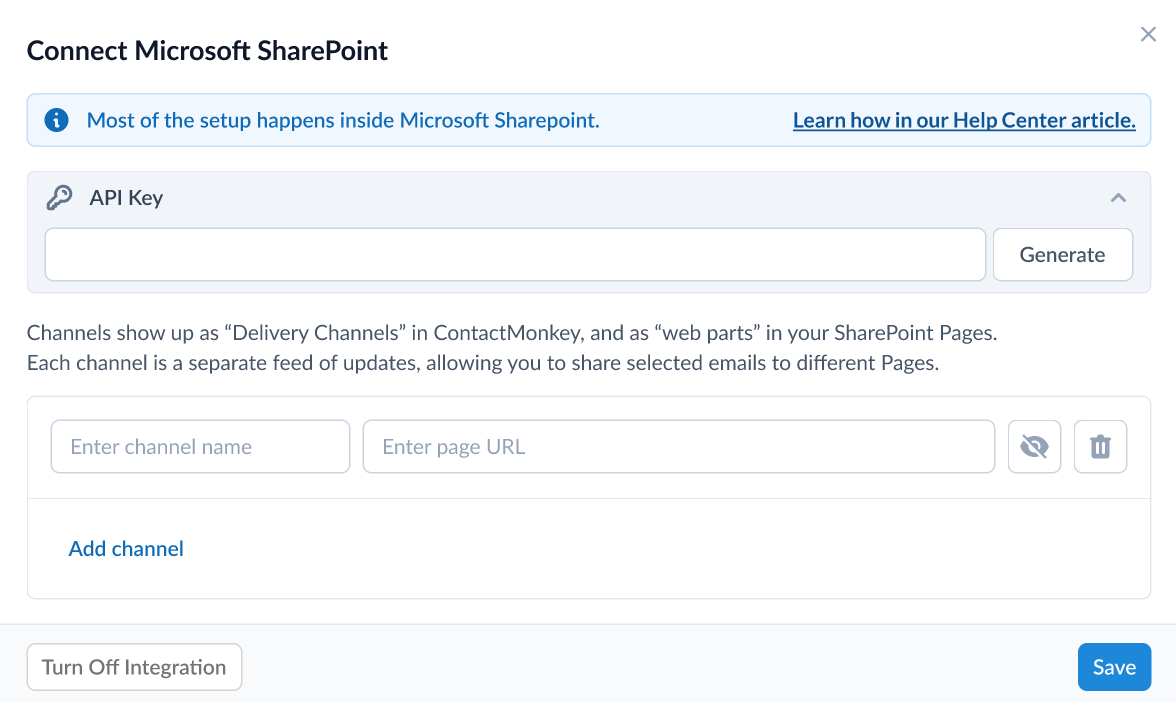The image size is (1176, 703).
Task: Click Add channel to create a new feed
Action: tap(126, 548)
